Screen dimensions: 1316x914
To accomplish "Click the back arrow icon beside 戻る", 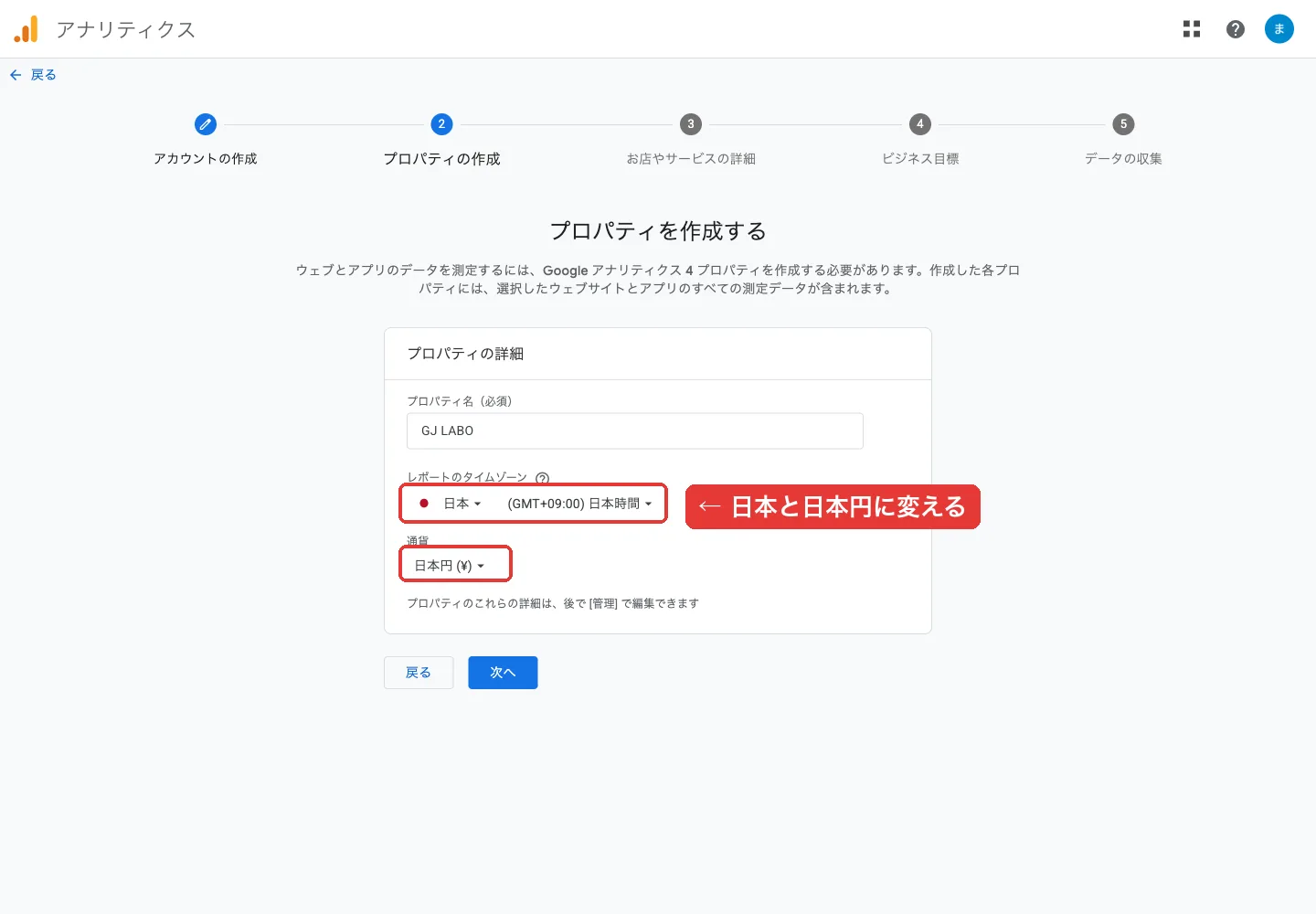I will click(x=16, y=75).
